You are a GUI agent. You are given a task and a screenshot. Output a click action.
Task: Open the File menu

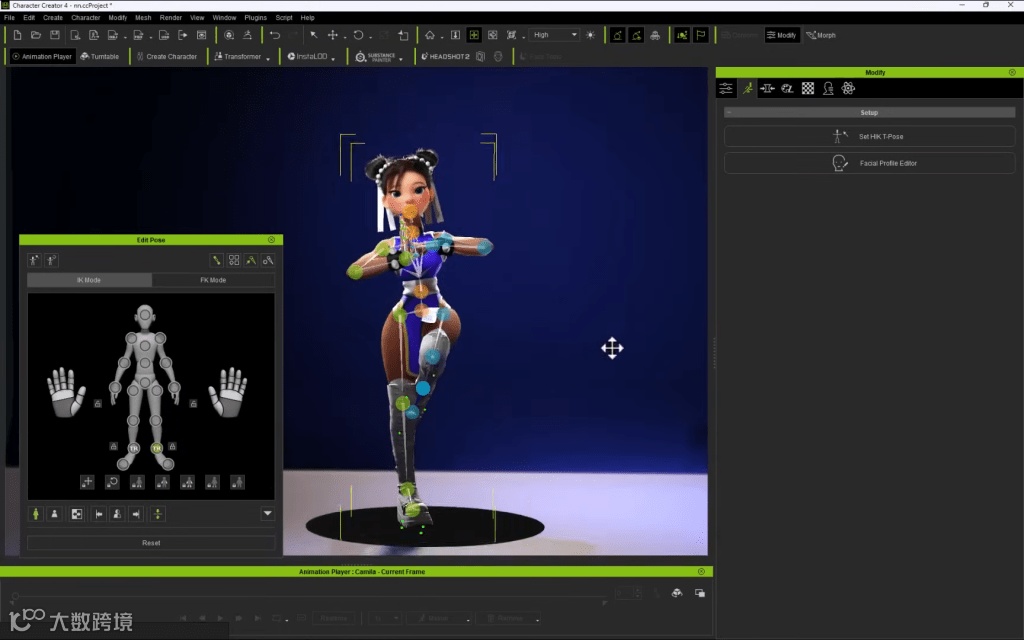click(x=10, y=18)
